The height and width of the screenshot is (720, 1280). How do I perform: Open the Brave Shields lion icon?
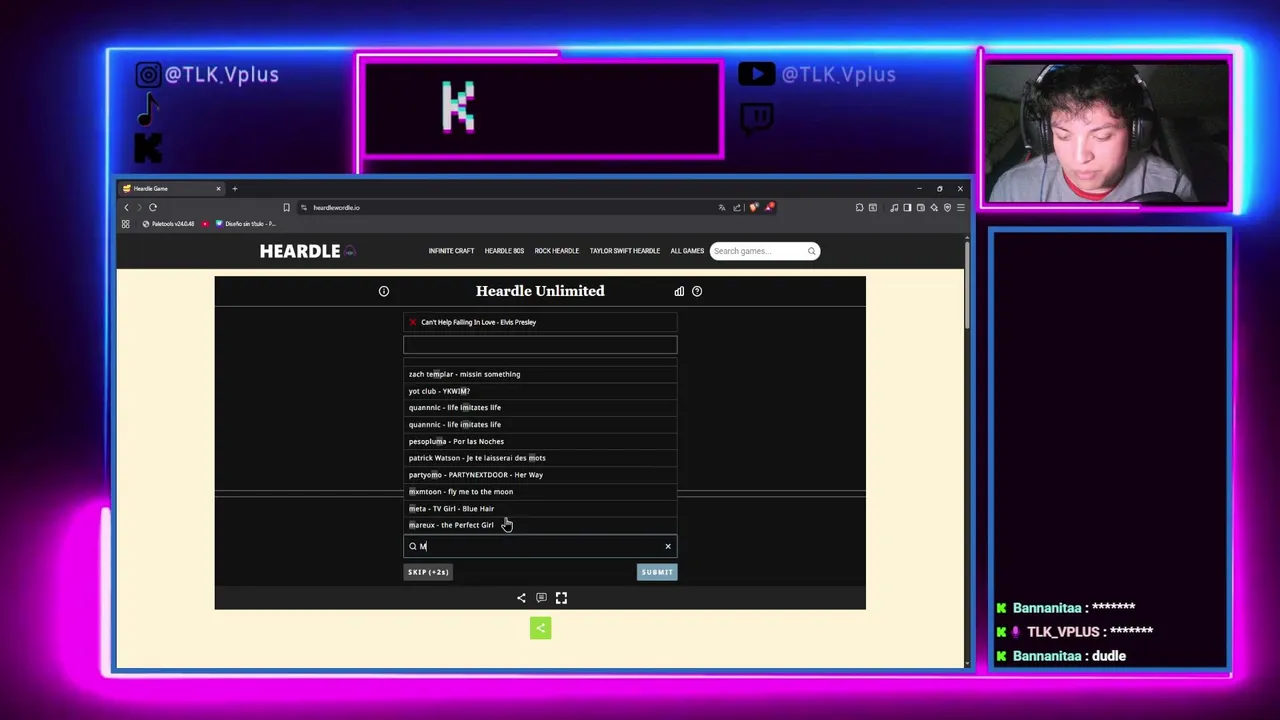754,207
